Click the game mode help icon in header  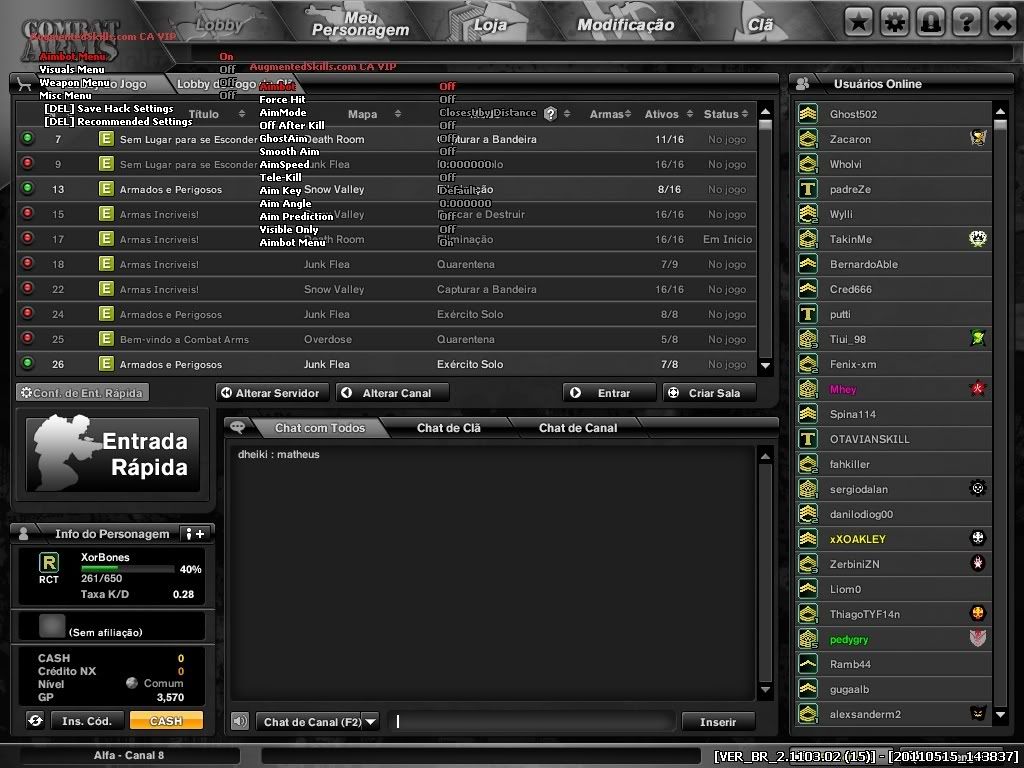[551, 114]
